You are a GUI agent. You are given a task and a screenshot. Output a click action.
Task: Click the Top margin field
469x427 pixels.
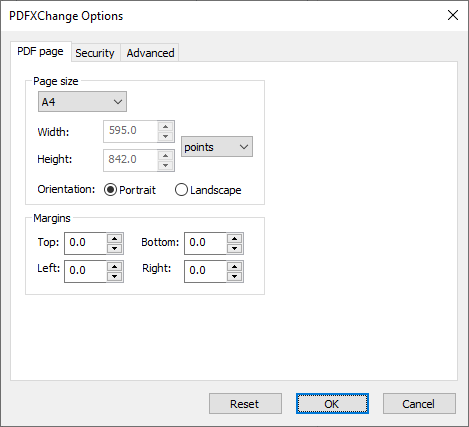click(x=86, y=243)
